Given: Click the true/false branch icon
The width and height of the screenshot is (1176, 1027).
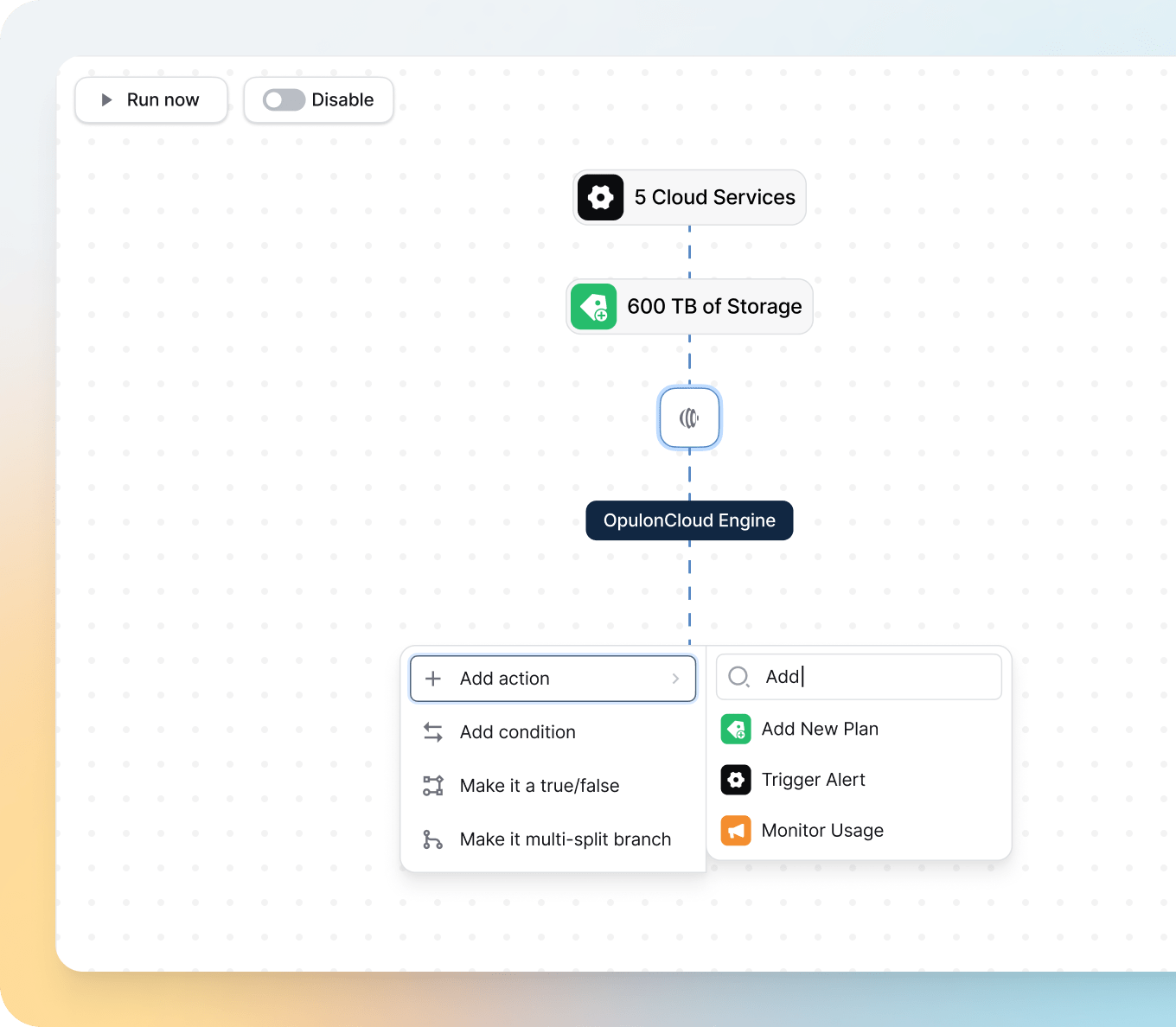Looking at the screenshot, I should (x=433, y=786).
